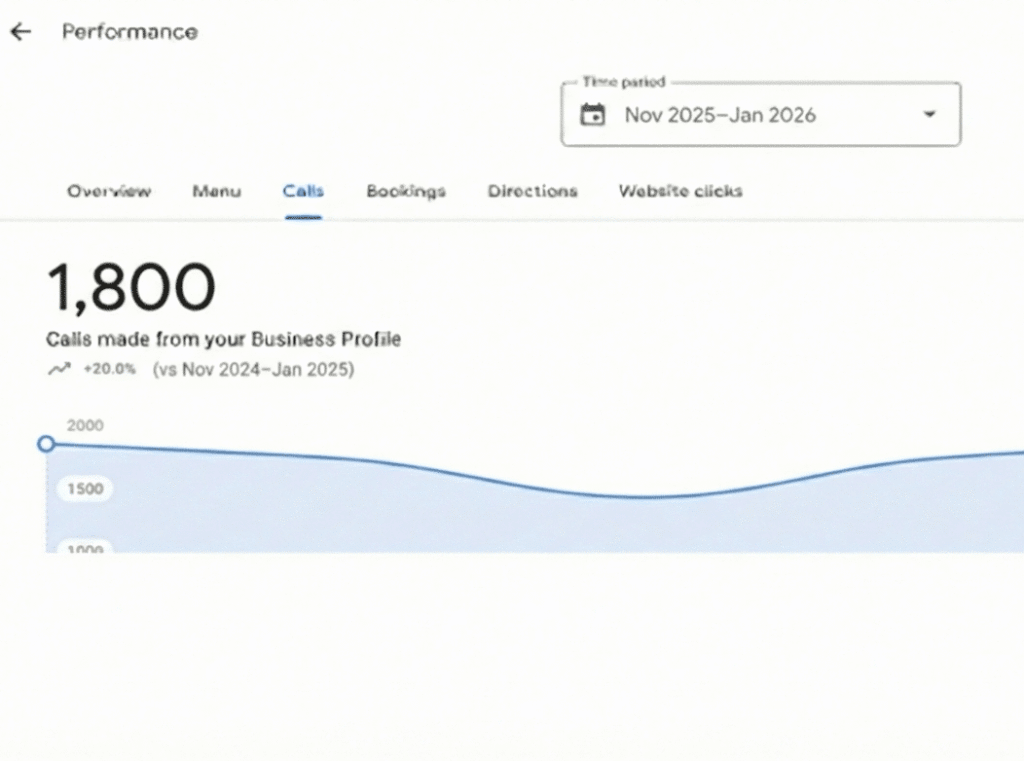Click the 1500 gridline label

[85, 489]
